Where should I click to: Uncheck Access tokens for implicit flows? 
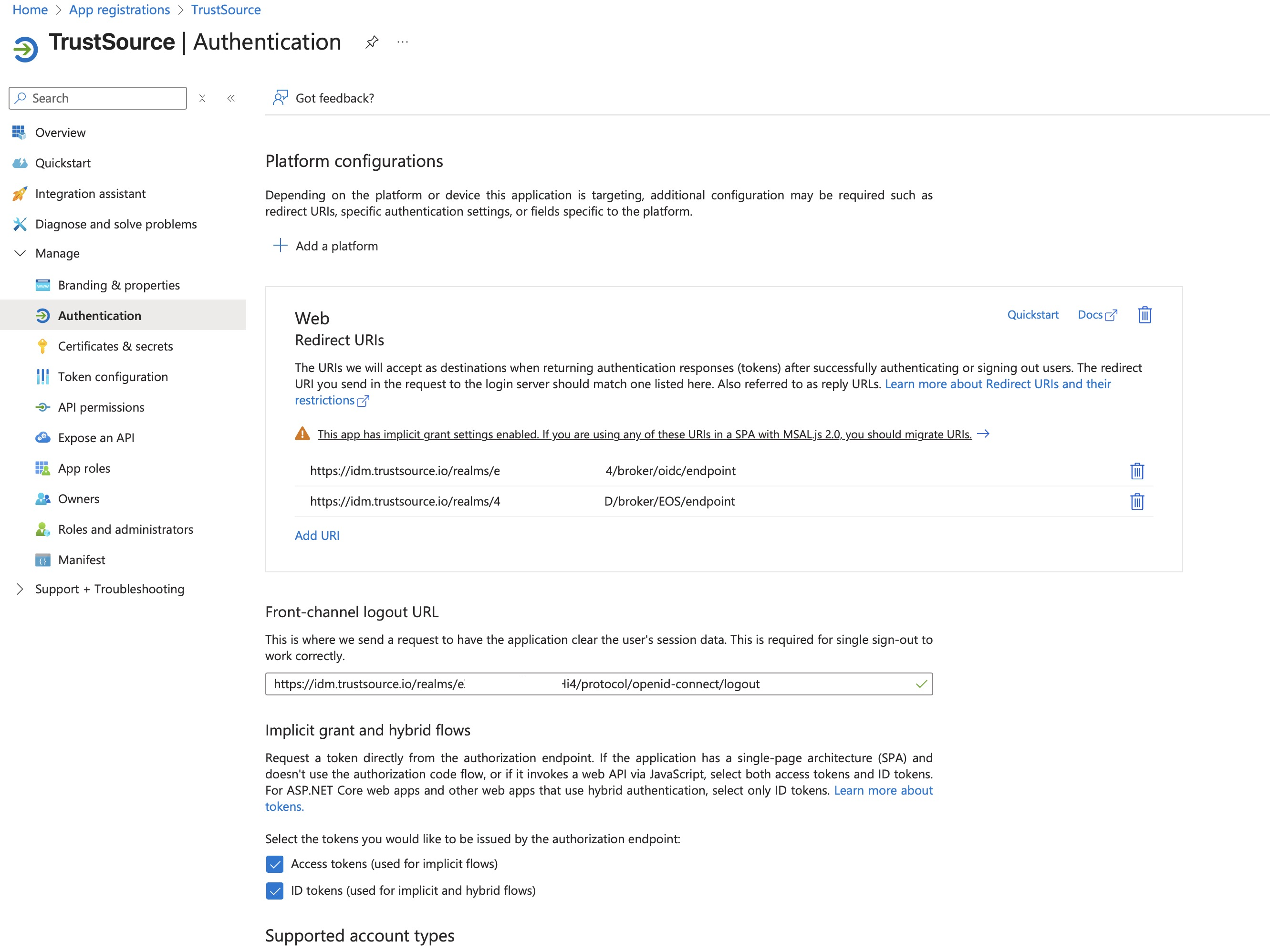(x=274, y=864)
